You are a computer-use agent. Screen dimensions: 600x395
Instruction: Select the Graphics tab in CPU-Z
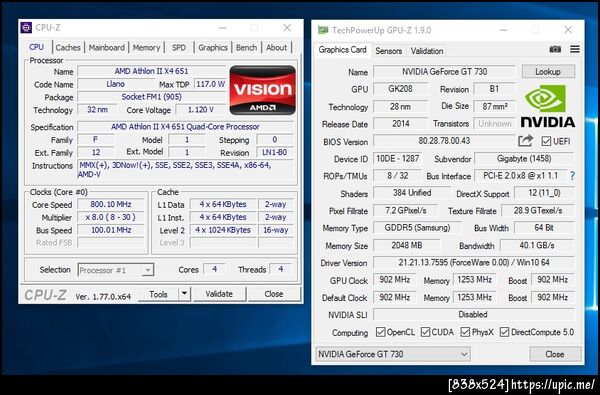(x=213, y=47)
